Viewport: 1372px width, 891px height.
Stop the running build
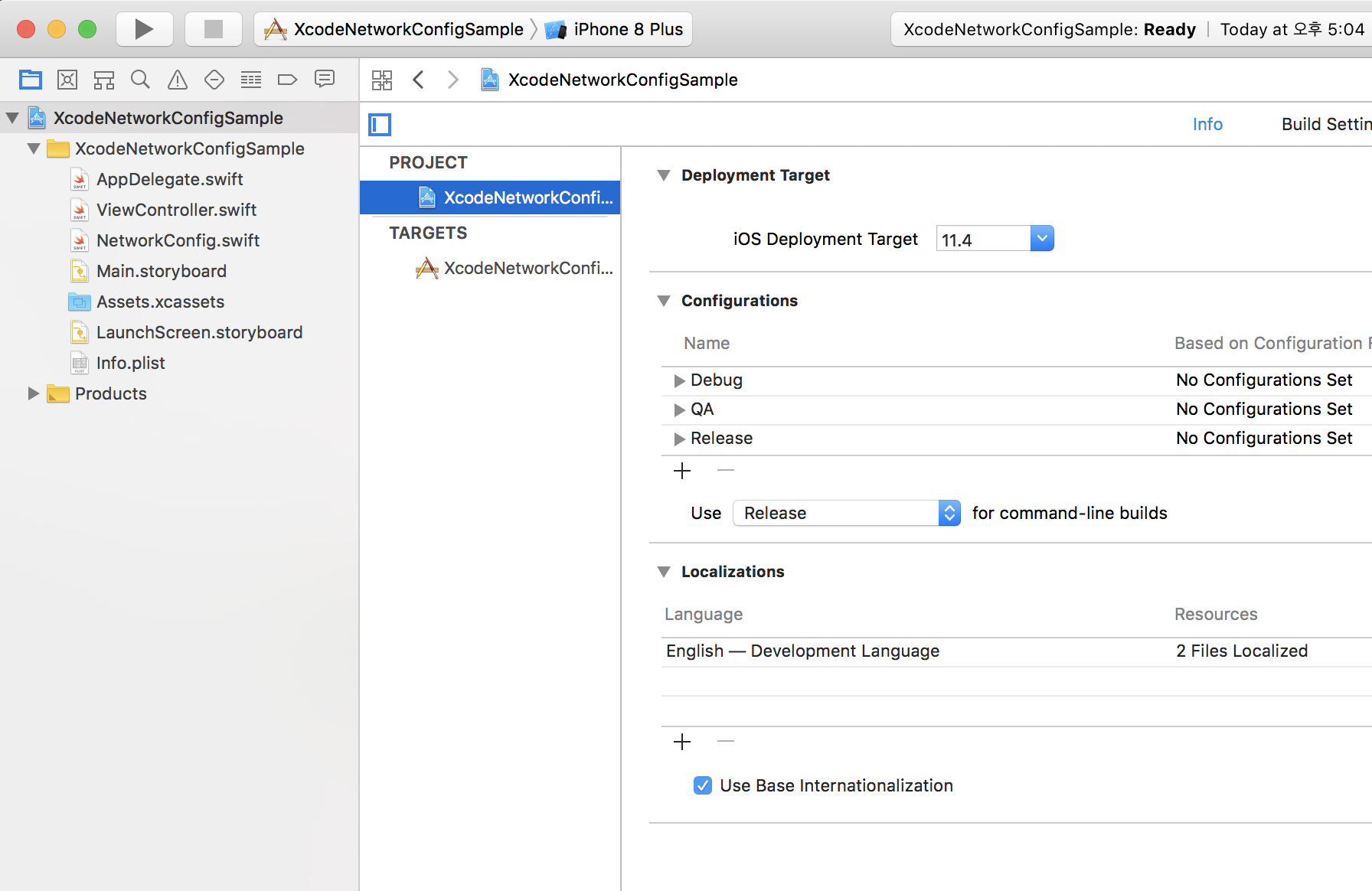(214, 29)
